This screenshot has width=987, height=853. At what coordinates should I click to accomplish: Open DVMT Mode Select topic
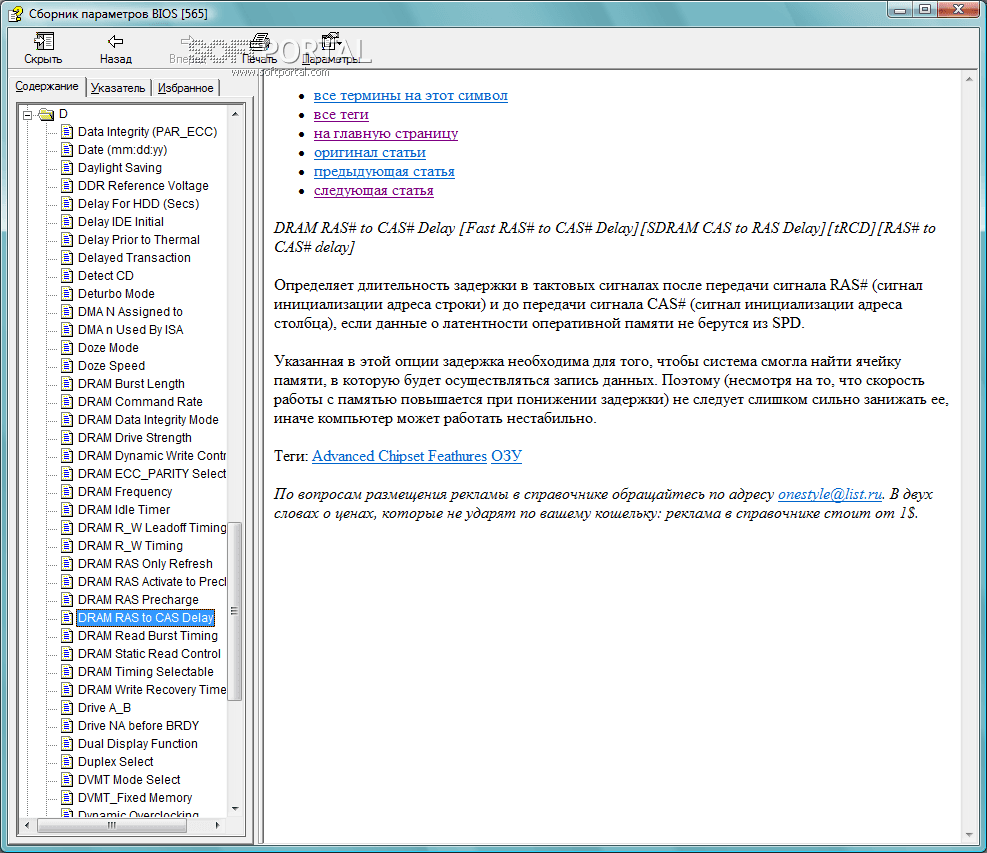129,780
